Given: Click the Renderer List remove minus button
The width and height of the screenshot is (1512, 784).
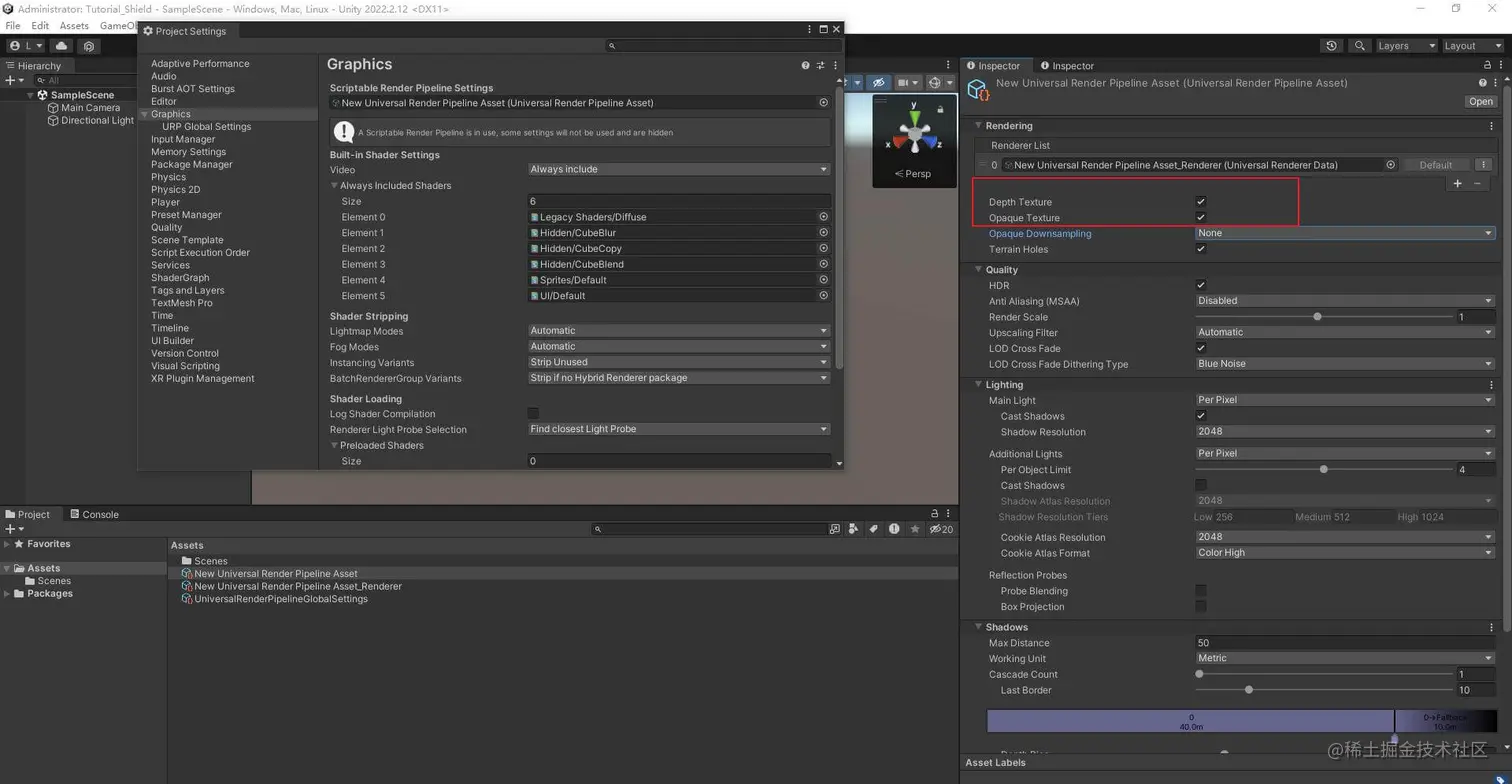Looking at the screenshot, I should (x=1477, y=183).
